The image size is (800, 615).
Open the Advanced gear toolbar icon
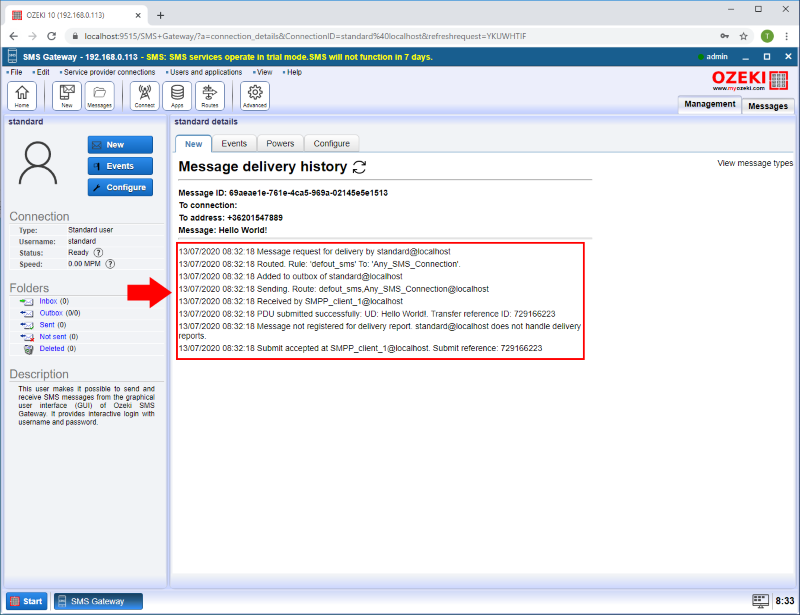pos(255,95)
